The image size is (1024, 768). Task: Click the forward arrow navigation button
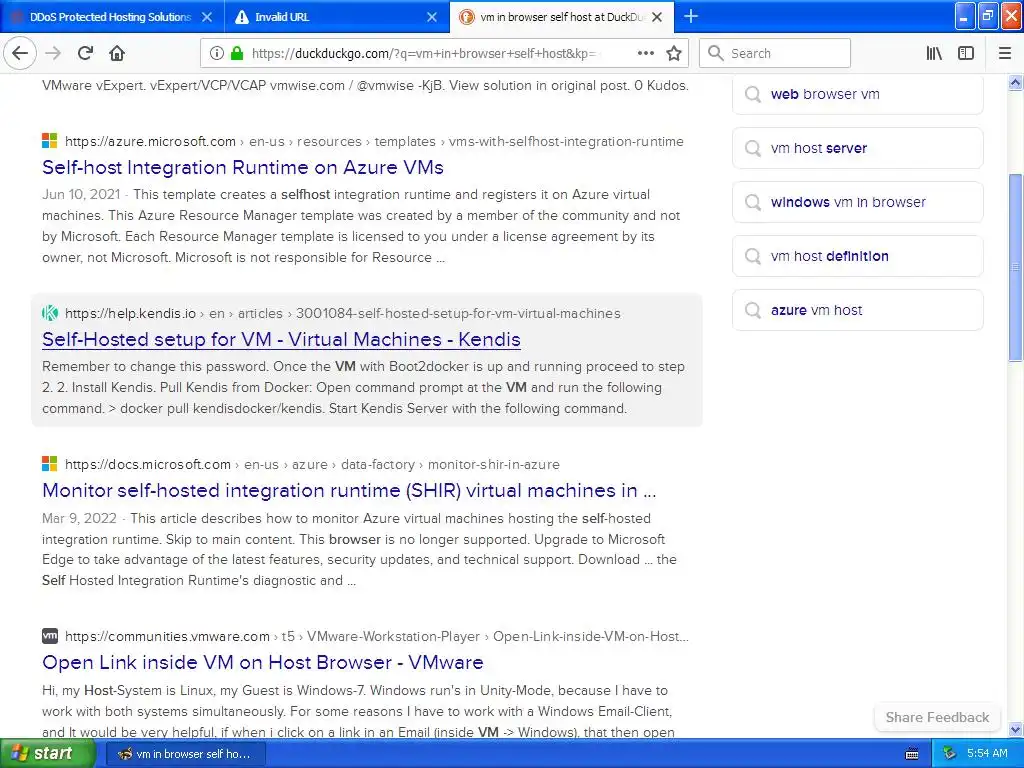53,54
